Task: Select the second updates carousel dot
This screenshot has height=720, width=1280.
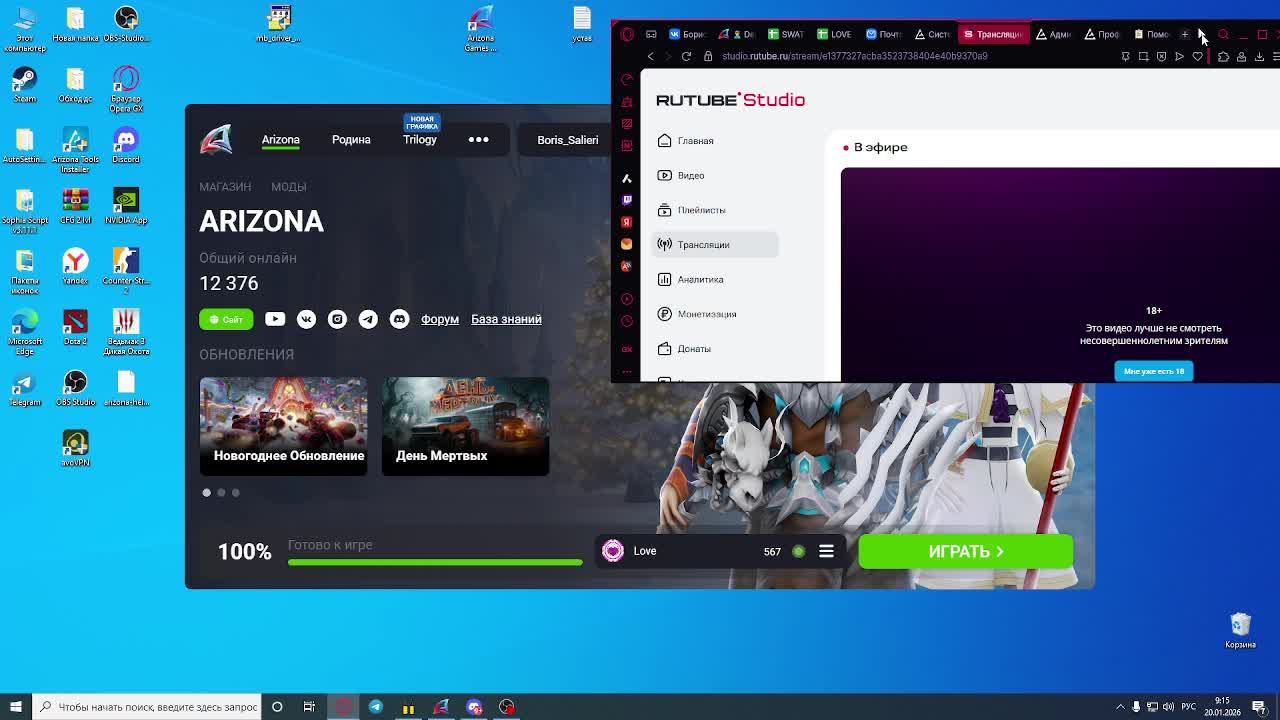Action: (221, 492)
